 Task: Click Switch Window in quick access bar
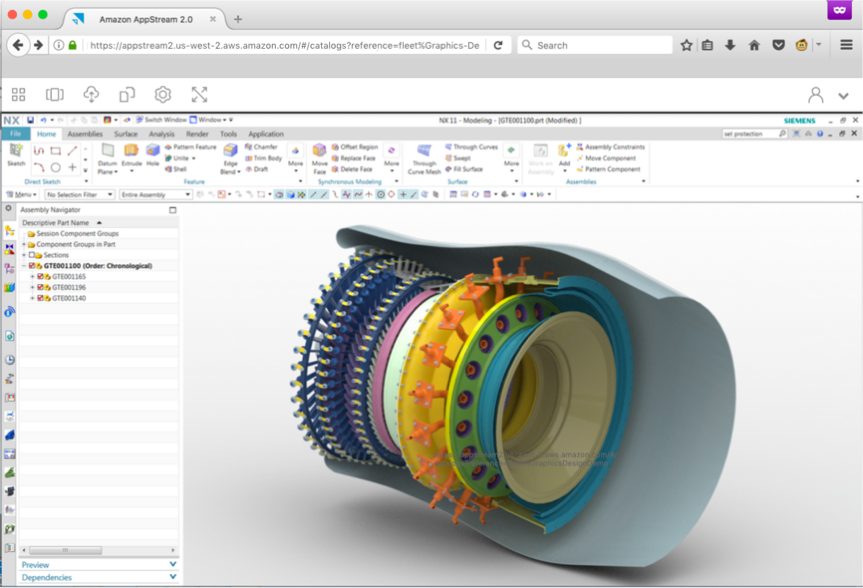[161, 119]
